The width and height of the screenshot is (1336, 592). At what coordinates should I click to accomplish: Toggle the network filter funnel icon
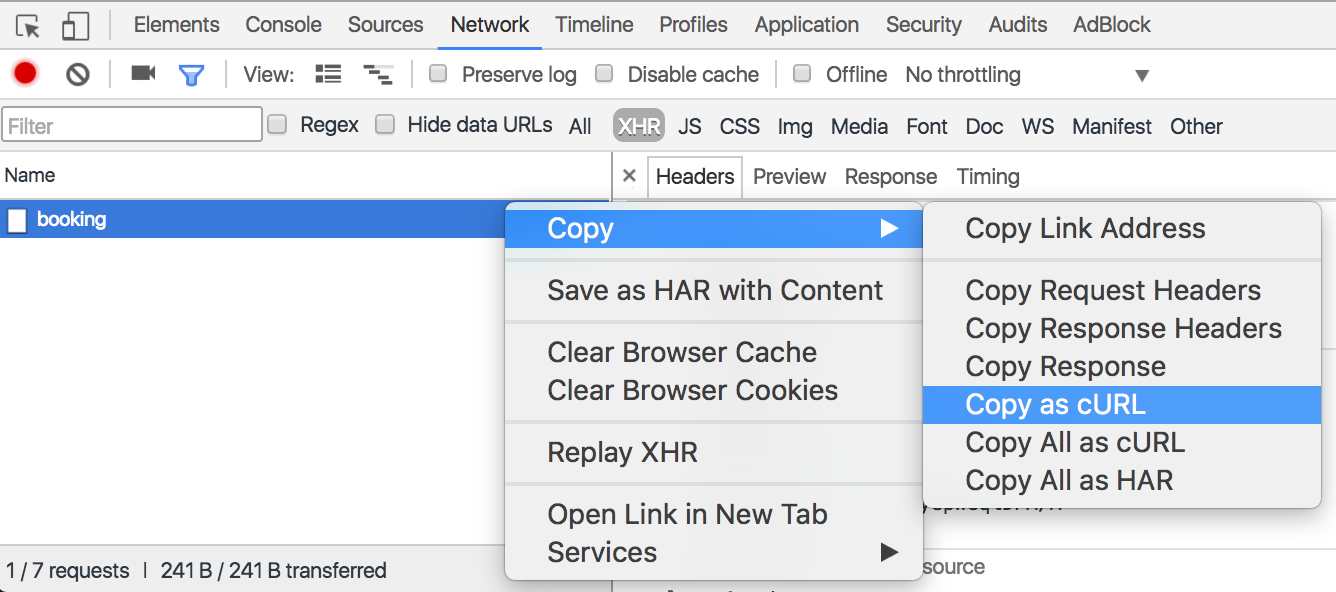point(191,73)
